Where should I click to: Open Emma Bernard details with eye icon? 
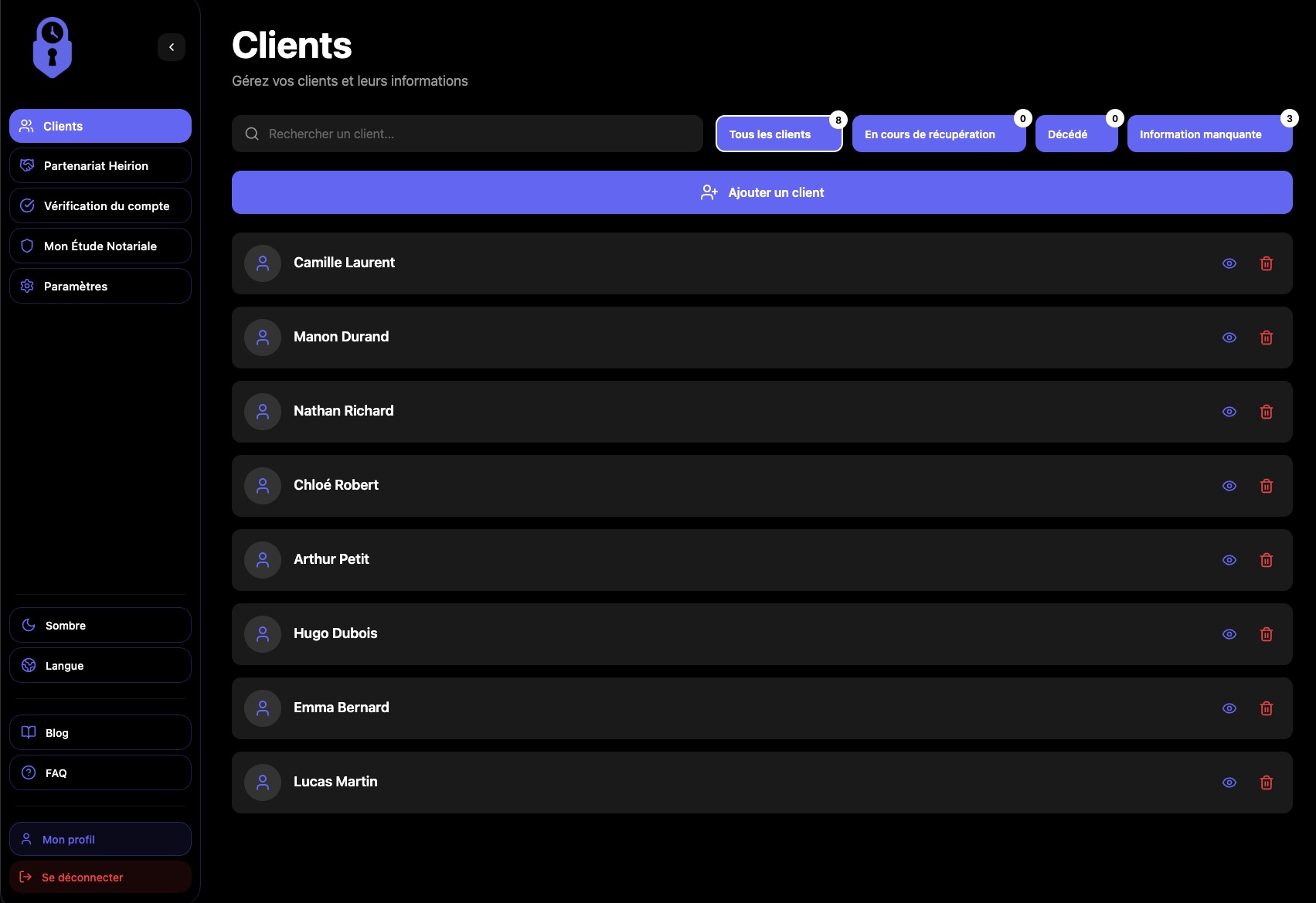(1229, 708)
